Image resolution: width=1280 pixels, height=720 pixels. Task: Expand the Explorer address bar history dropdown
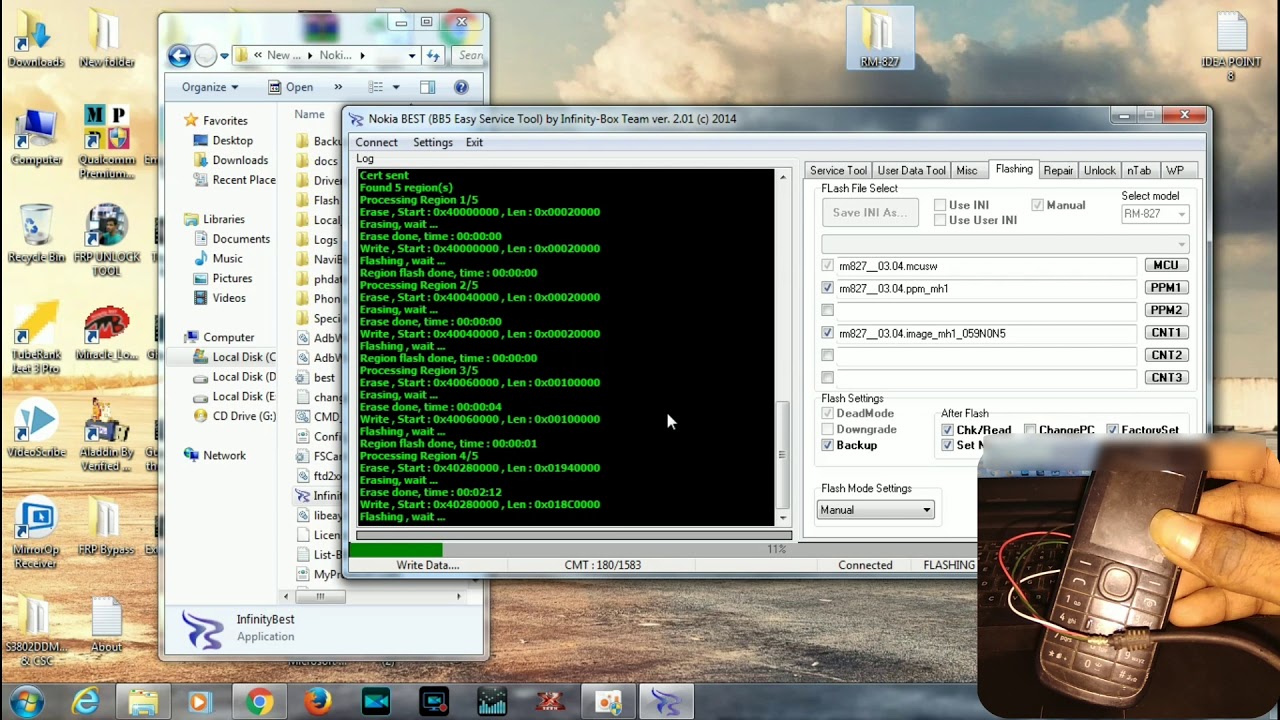click(412, 55)
